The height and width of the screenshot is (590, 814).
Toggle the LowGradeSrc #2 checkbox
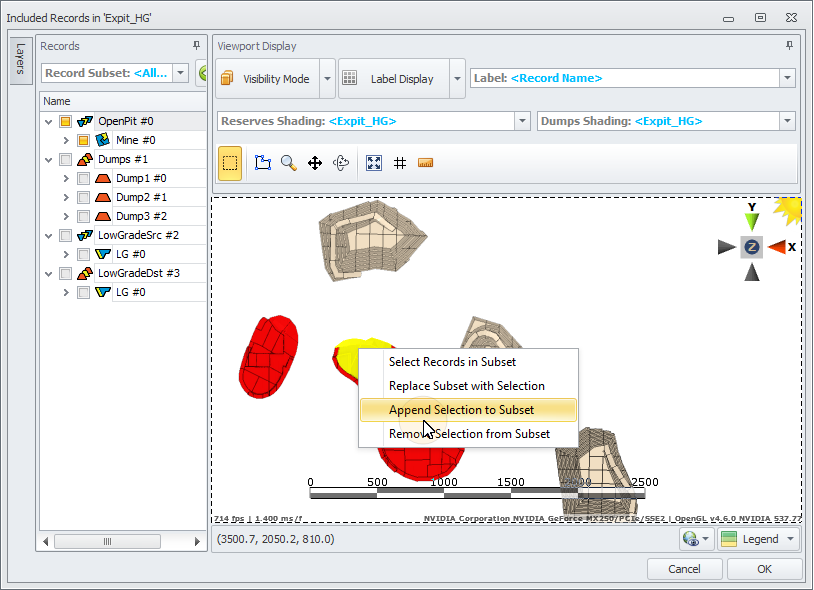[x=66, y=235]
